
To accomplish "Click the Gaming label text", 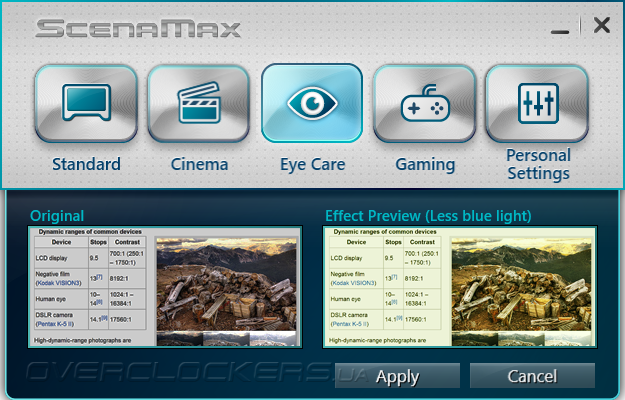I will (425, 165).
